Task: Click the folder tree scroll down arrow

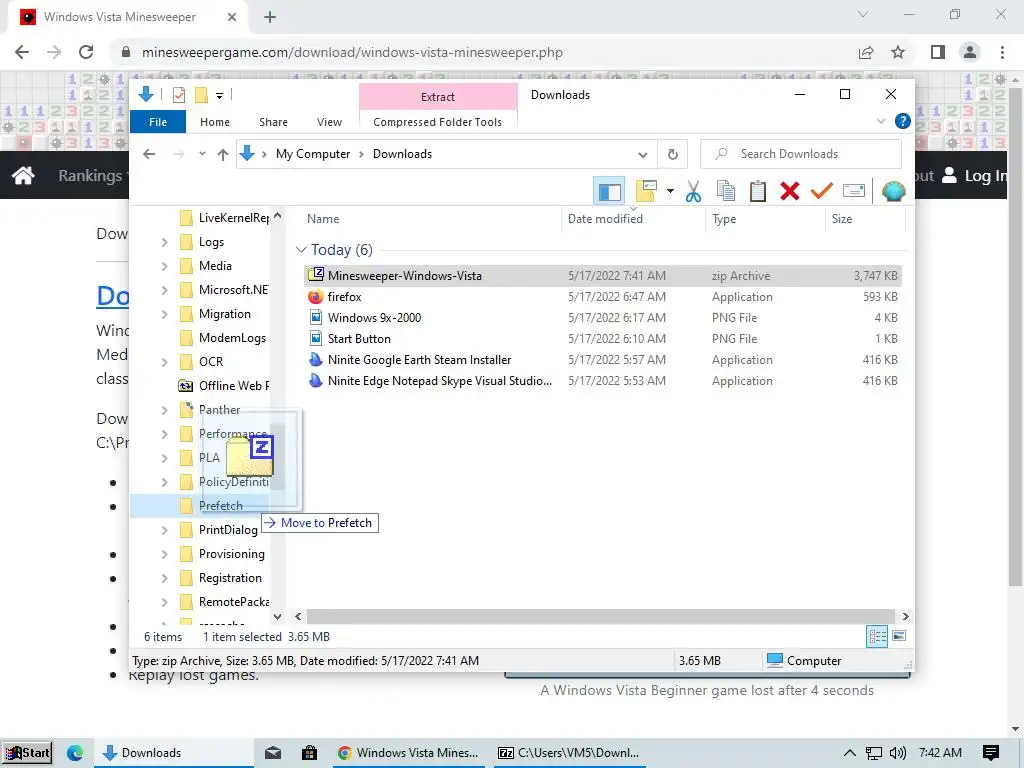Action: (x=278, y=616)
